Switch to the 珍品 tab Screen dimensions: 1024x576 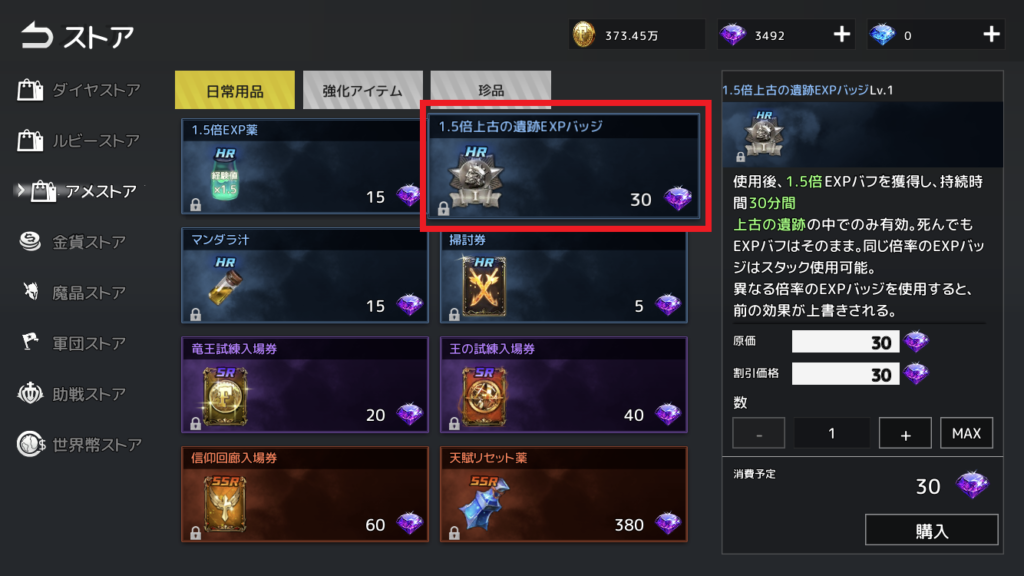click(x=490, y=89)
